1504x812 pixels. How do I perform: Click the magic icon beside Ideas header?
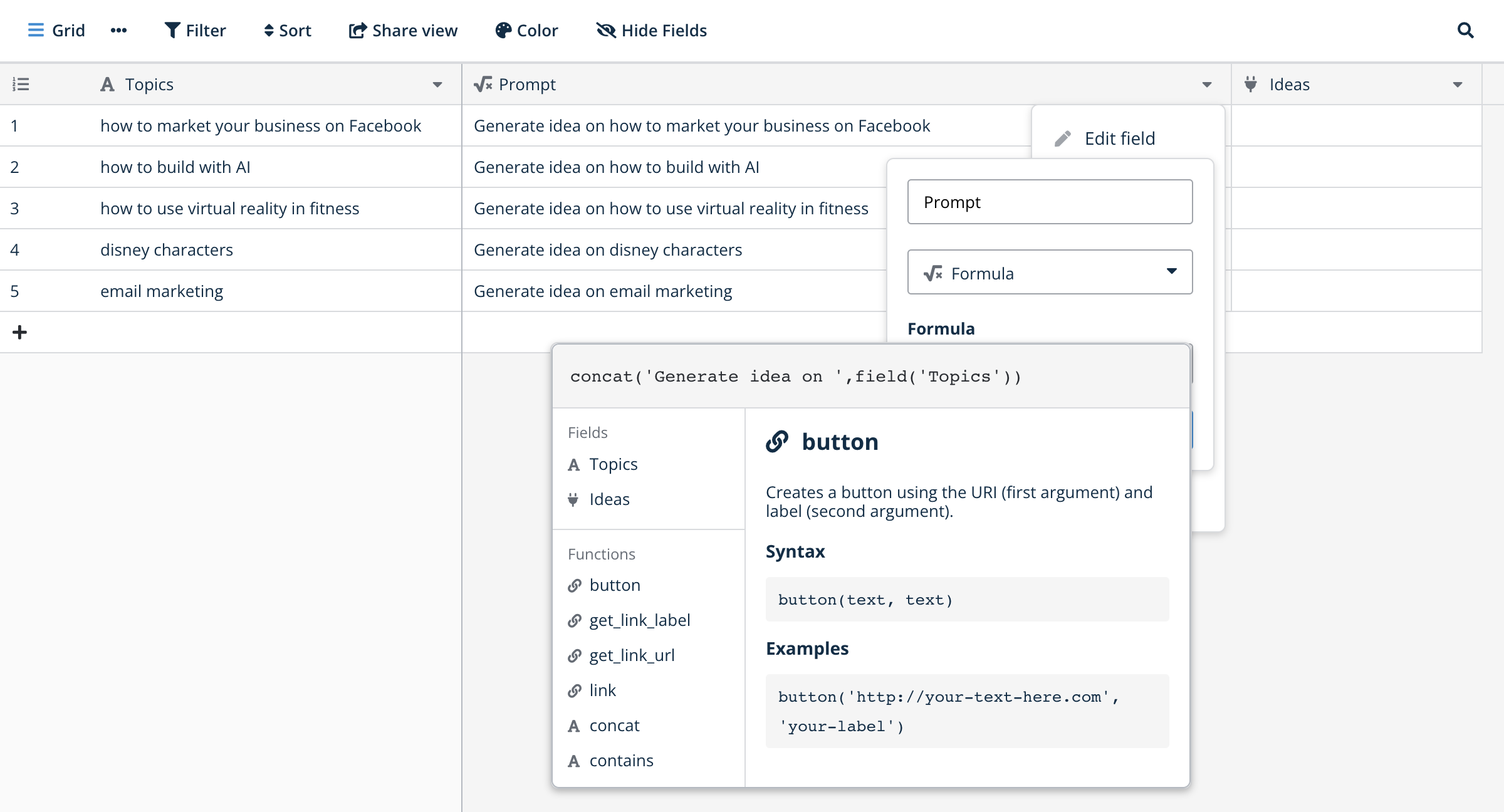1250,83
